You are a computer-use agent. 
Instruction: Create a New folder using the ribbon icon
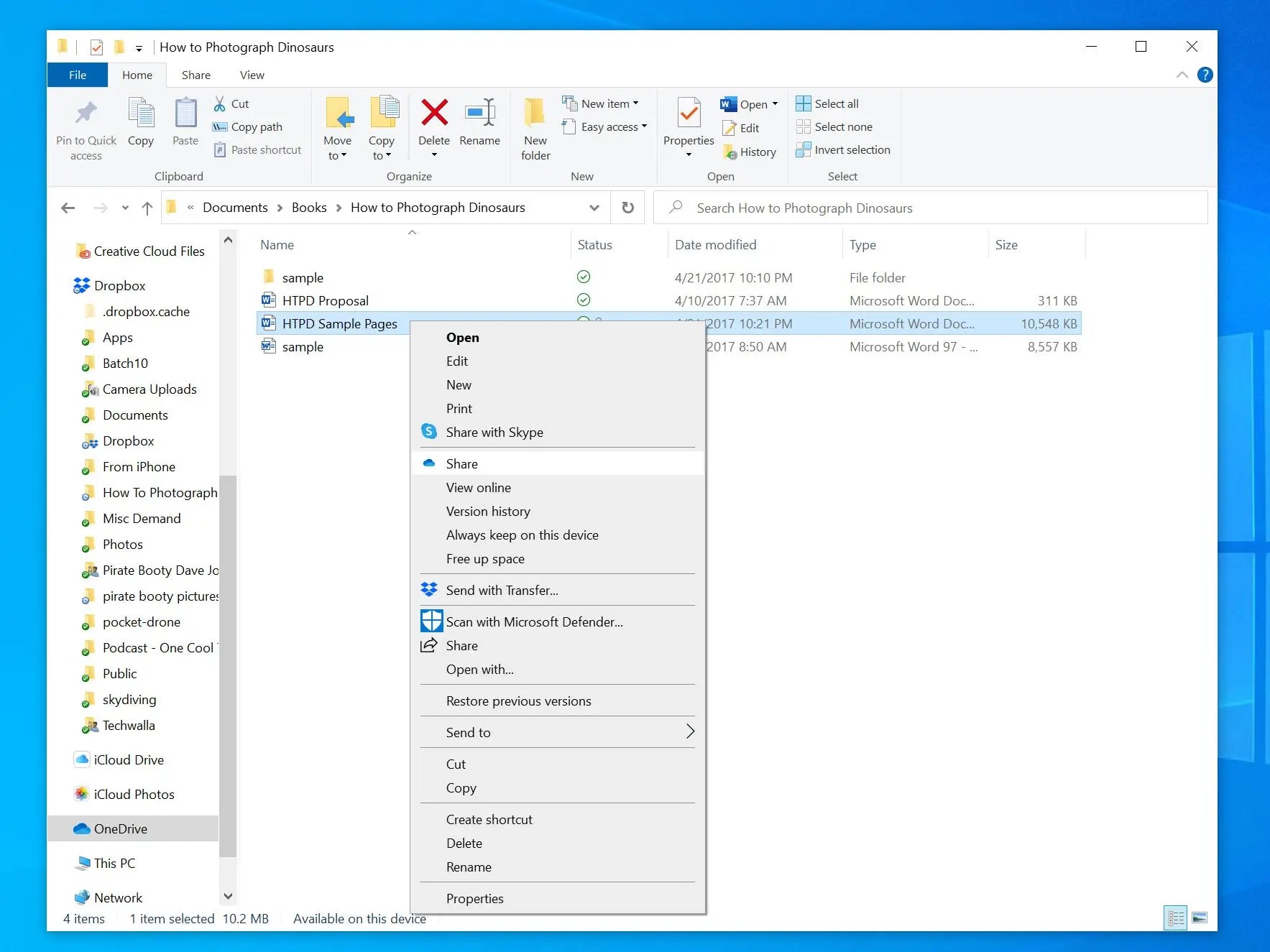pos(535,128)
